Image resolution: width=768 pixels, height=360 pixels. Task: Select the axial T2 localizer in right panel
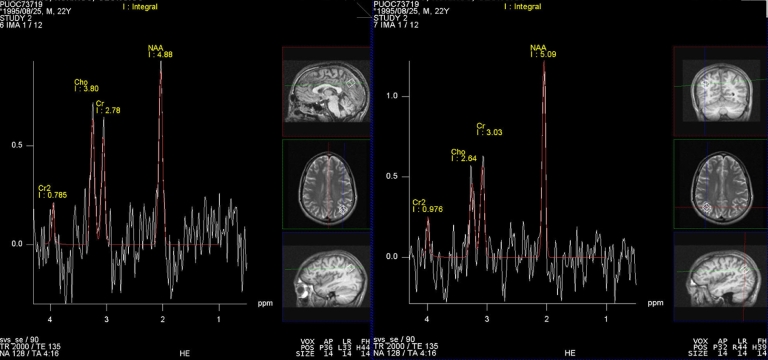click(x=720, y=184)
